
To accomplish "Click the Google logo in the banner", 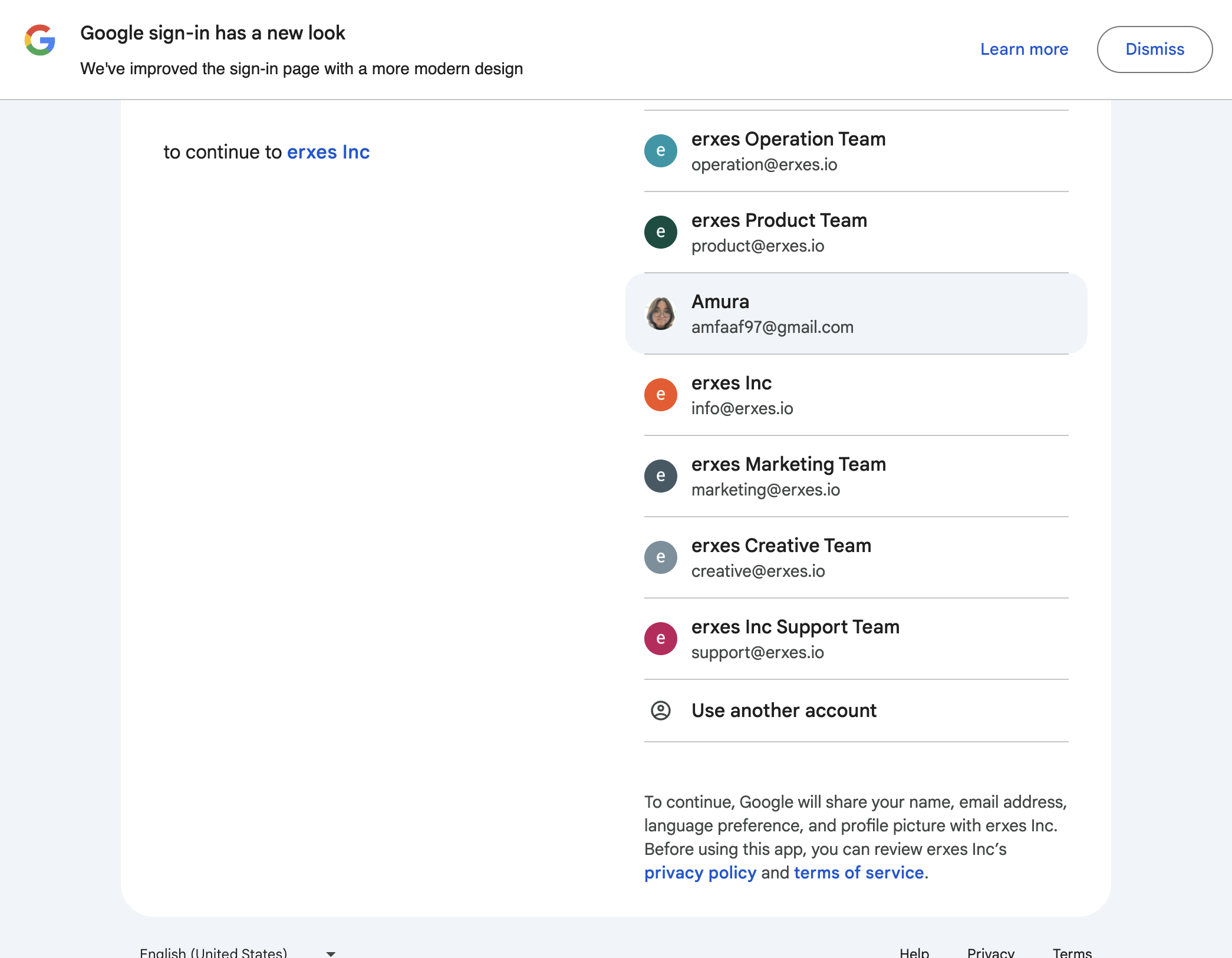I will pyautogui.click(x=40, y=40).
